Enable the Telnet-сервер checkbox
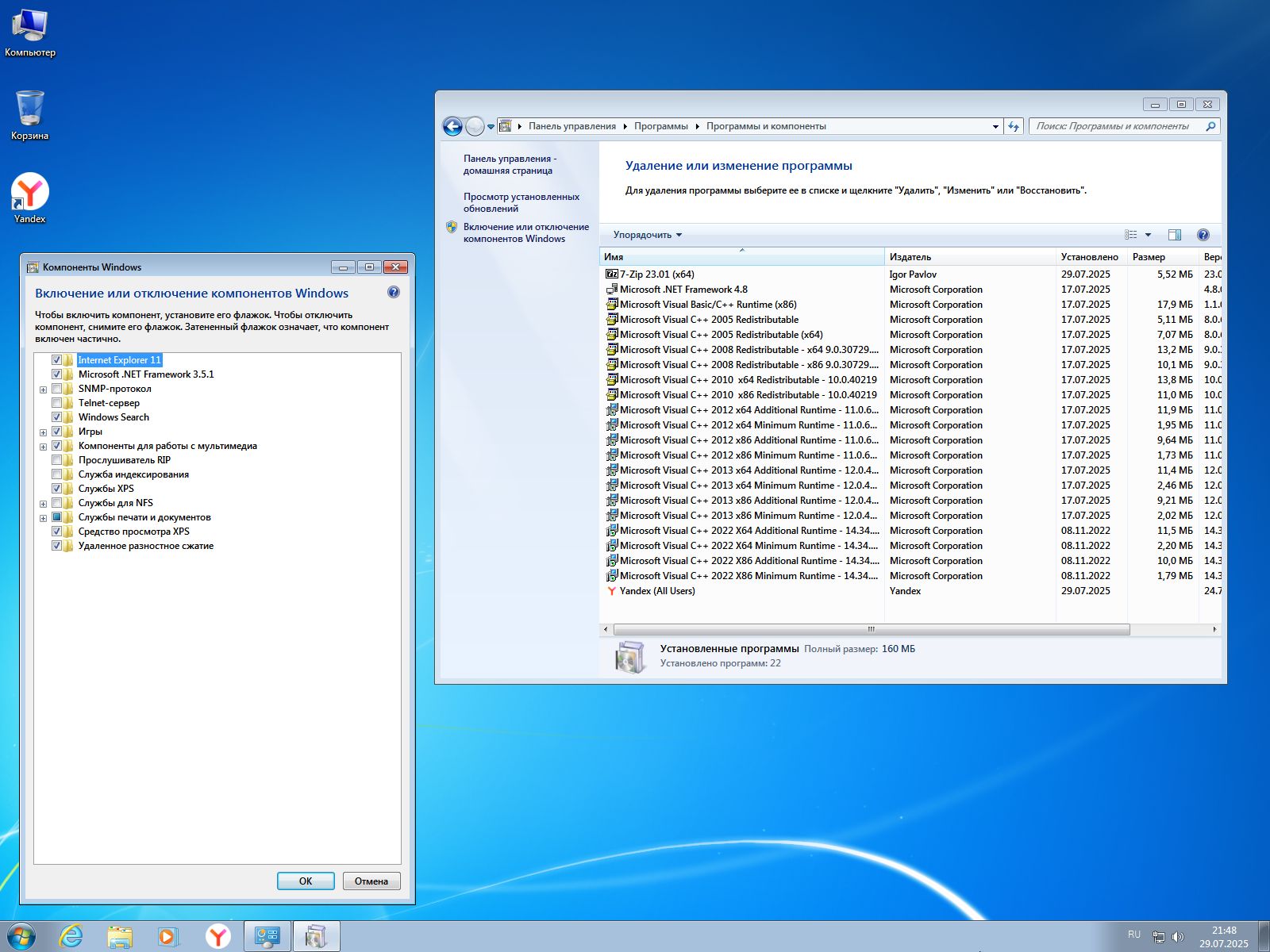1270x952 pixels. pos(56,403)
